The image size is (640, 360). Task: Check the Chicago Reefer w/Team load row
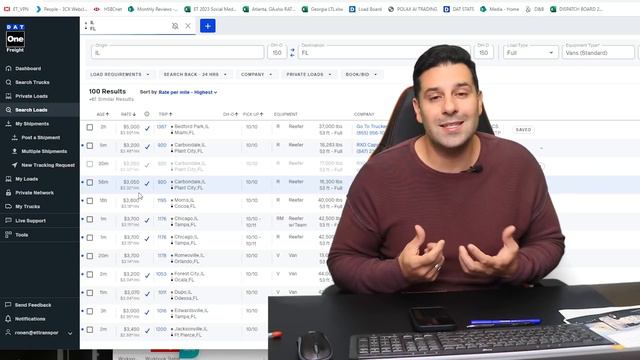coord(90,219)
